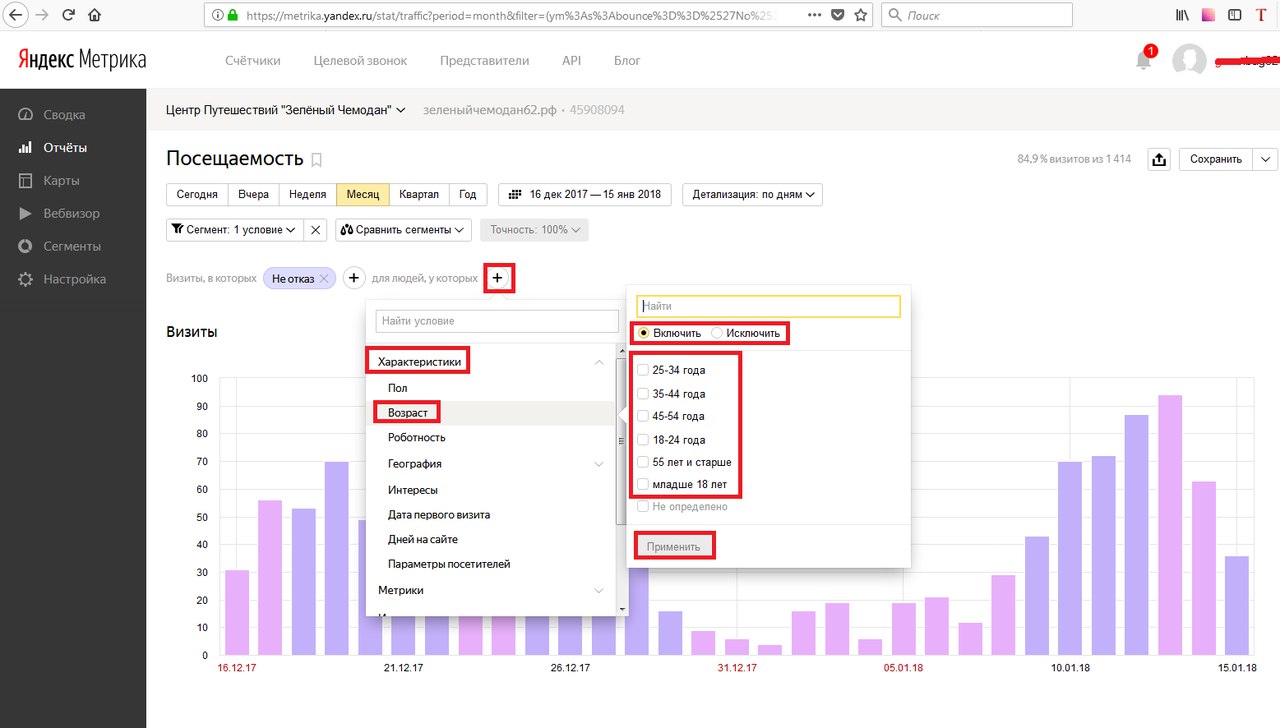Open Отчёты in the sidebar
Image resolution: width=1280 pixels, height=728 pixels.
[65, 147]
